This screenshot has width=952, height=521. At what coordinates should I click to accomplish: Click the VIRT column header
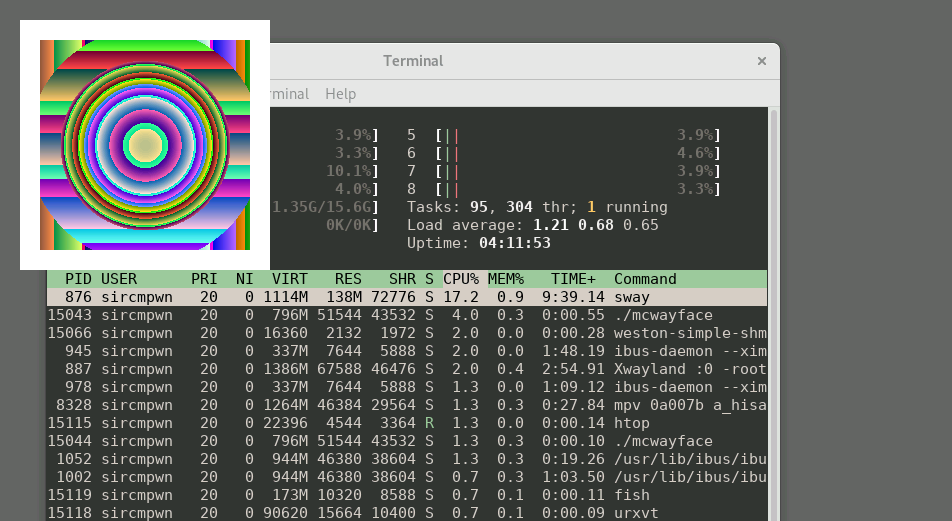pos(290,279)
